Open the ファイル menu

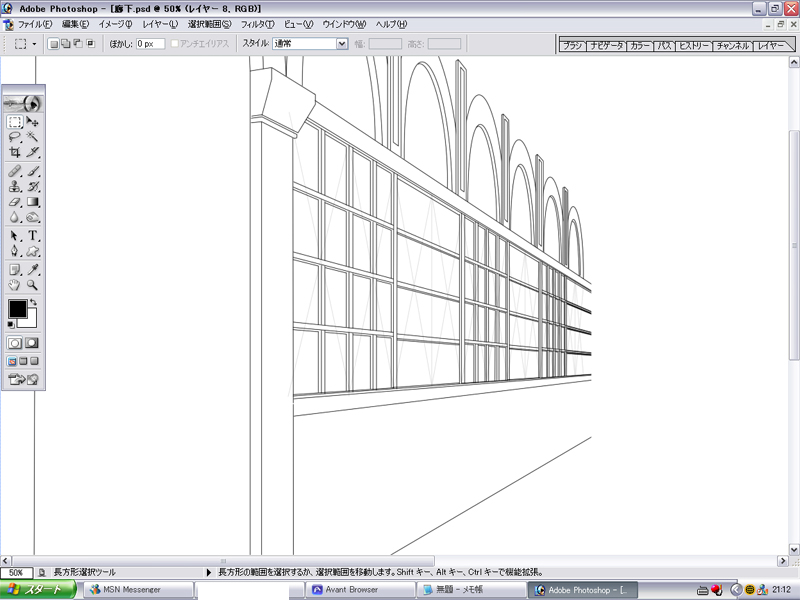click(x=35, y=24)
